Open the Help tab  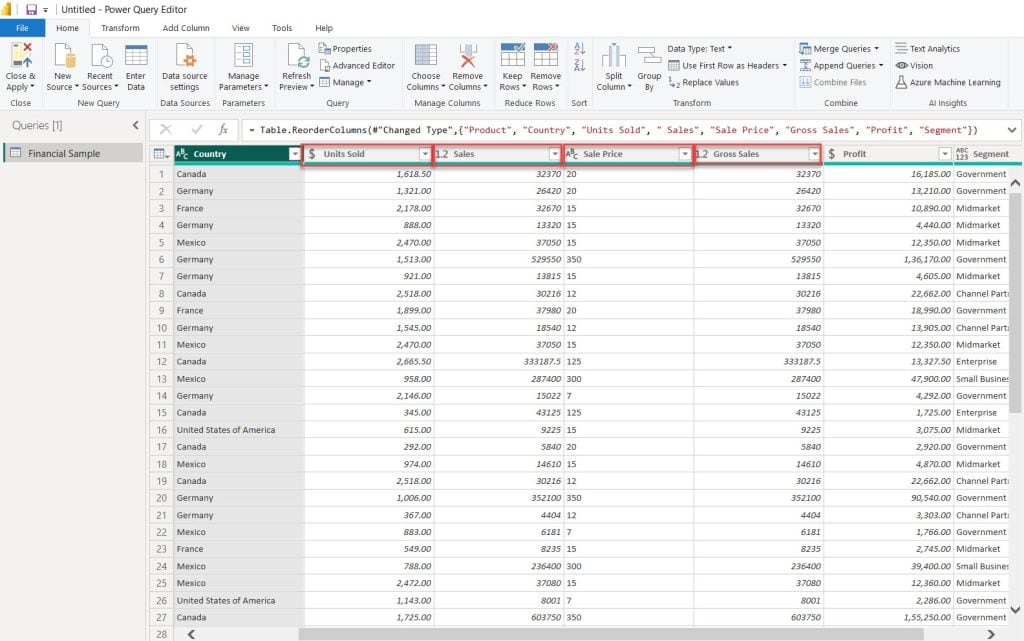324,28
